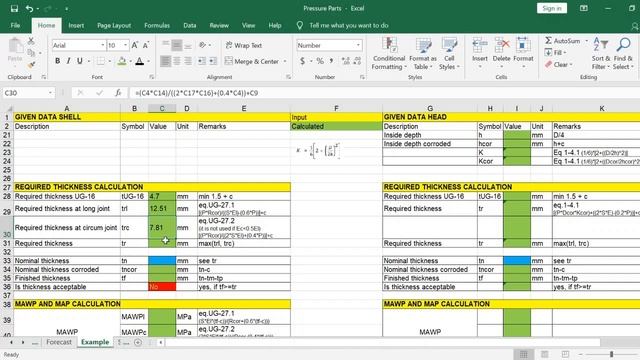Decrease decimal places

point(357,61)
